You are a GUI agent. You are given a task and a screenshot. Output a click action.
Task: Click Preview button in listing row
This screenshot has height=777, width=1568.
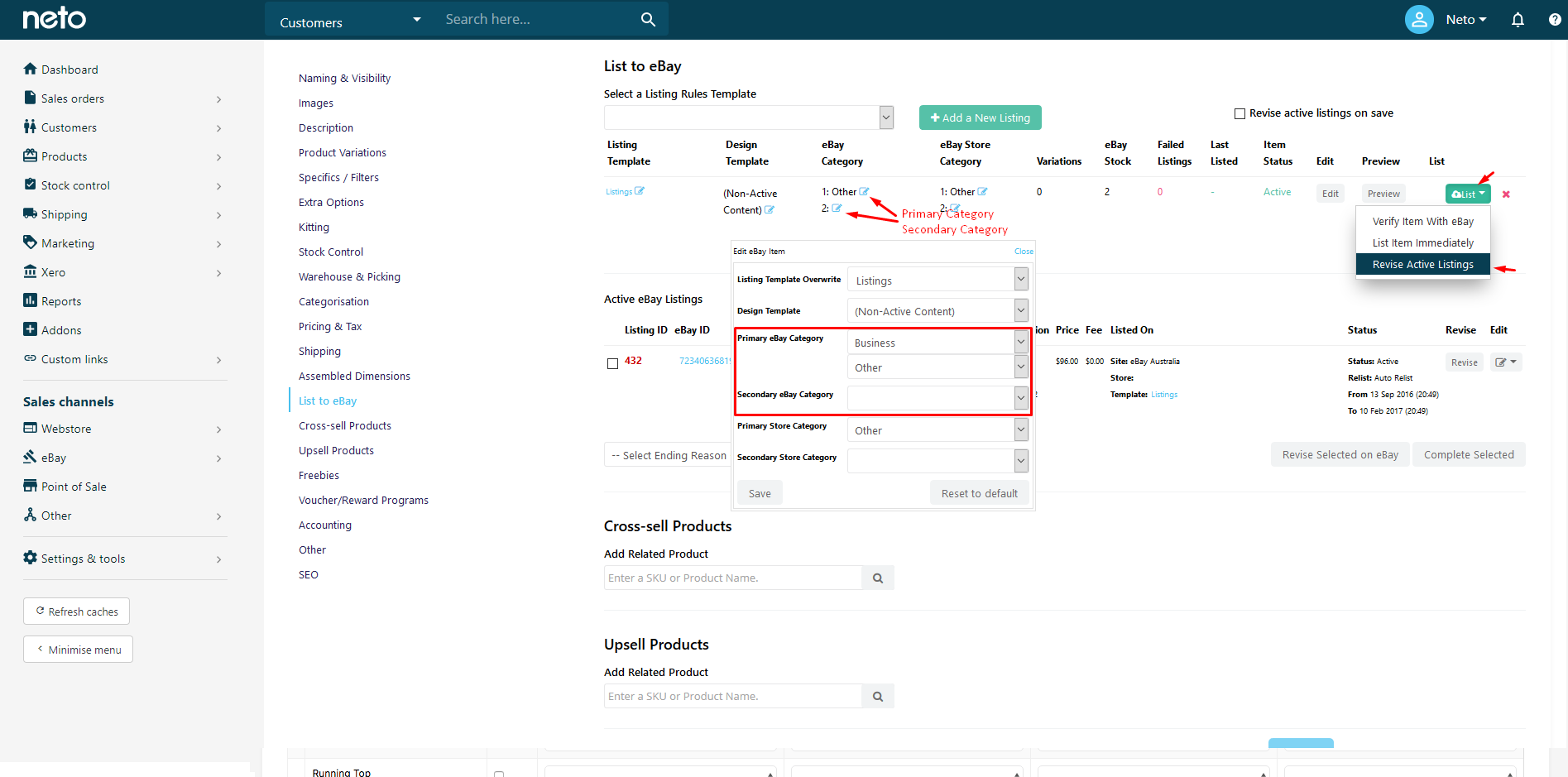pyautogui.click(x=1383, y=194)
